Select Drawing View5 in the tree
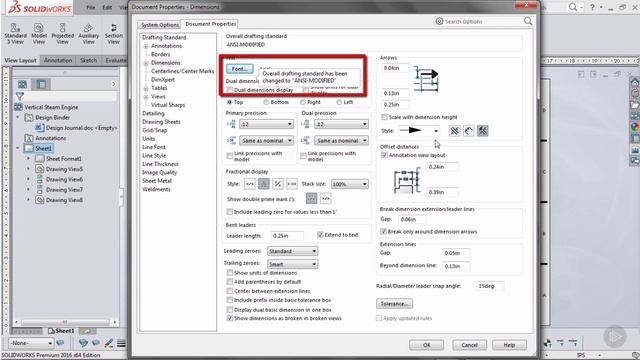640x360 pixels. click(64, 169)
